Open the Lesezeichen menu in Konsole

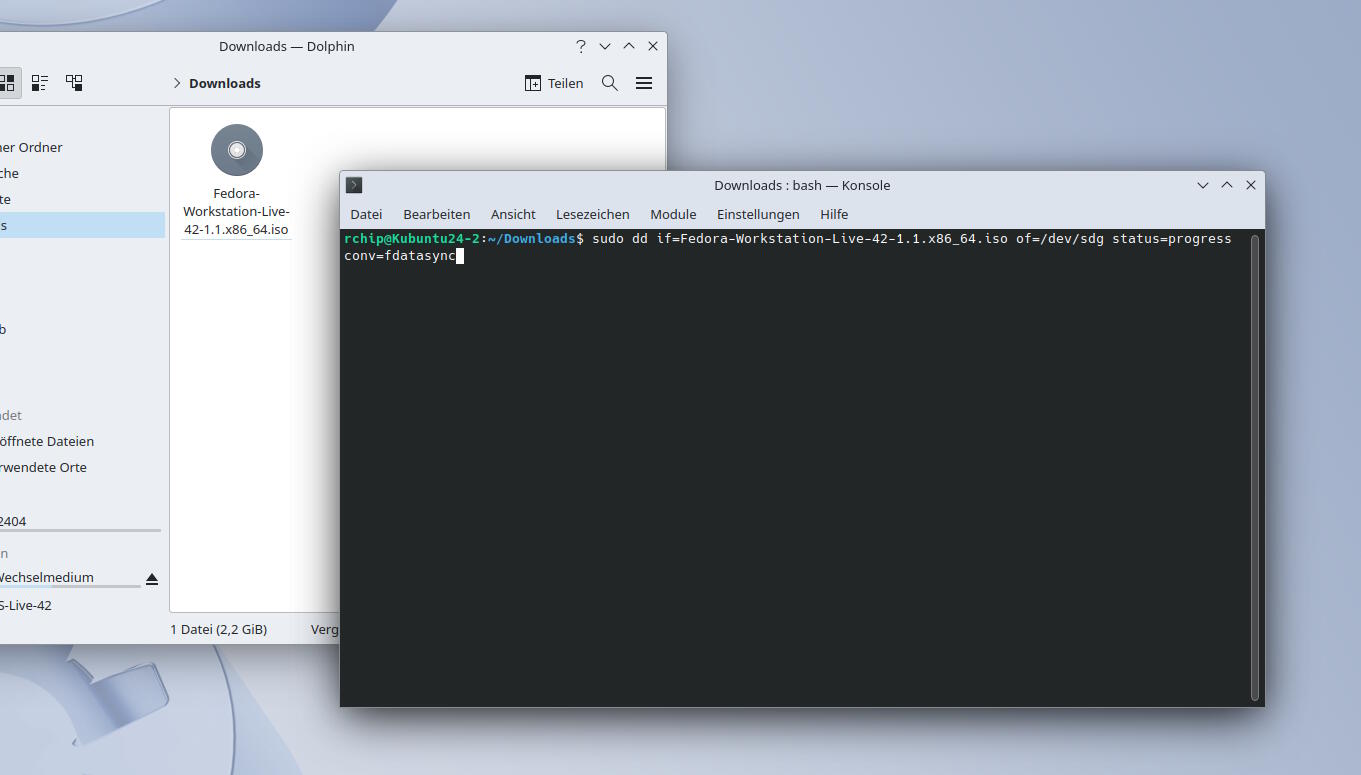593,214
